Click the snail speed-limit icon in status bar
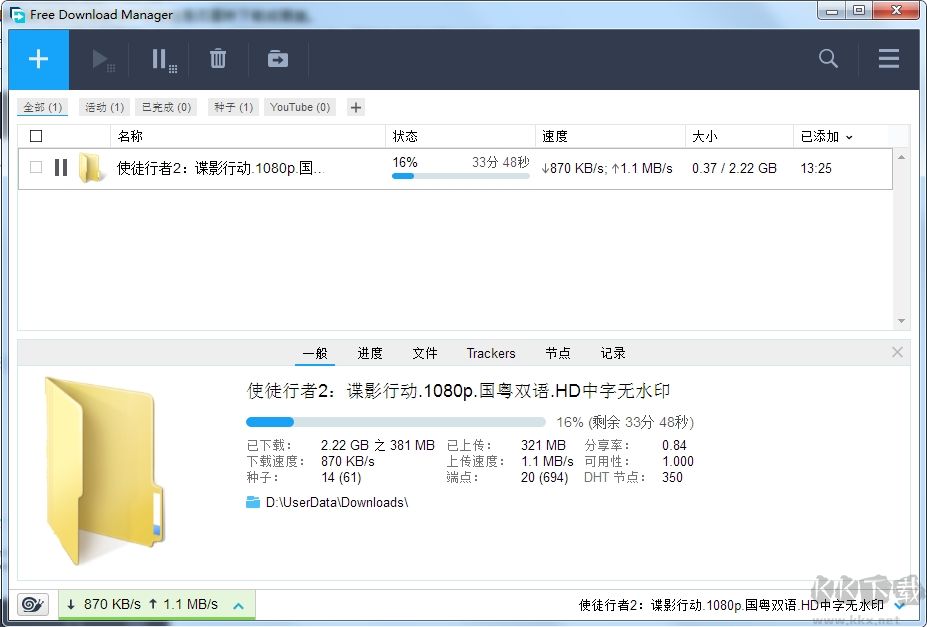This screenshot has height=627, width=927. click(x=31, y=604)
